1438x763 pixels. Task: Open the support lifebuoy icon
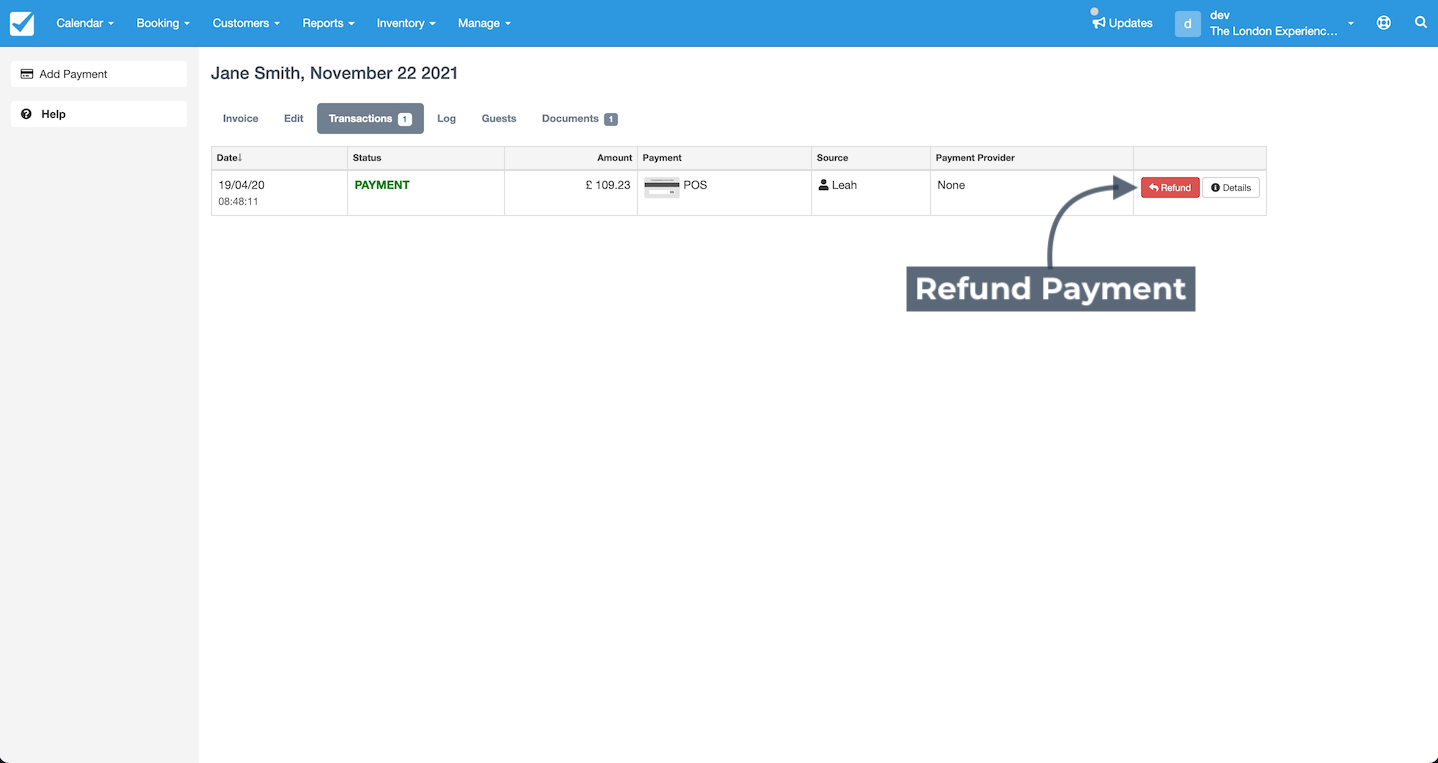1384,22
